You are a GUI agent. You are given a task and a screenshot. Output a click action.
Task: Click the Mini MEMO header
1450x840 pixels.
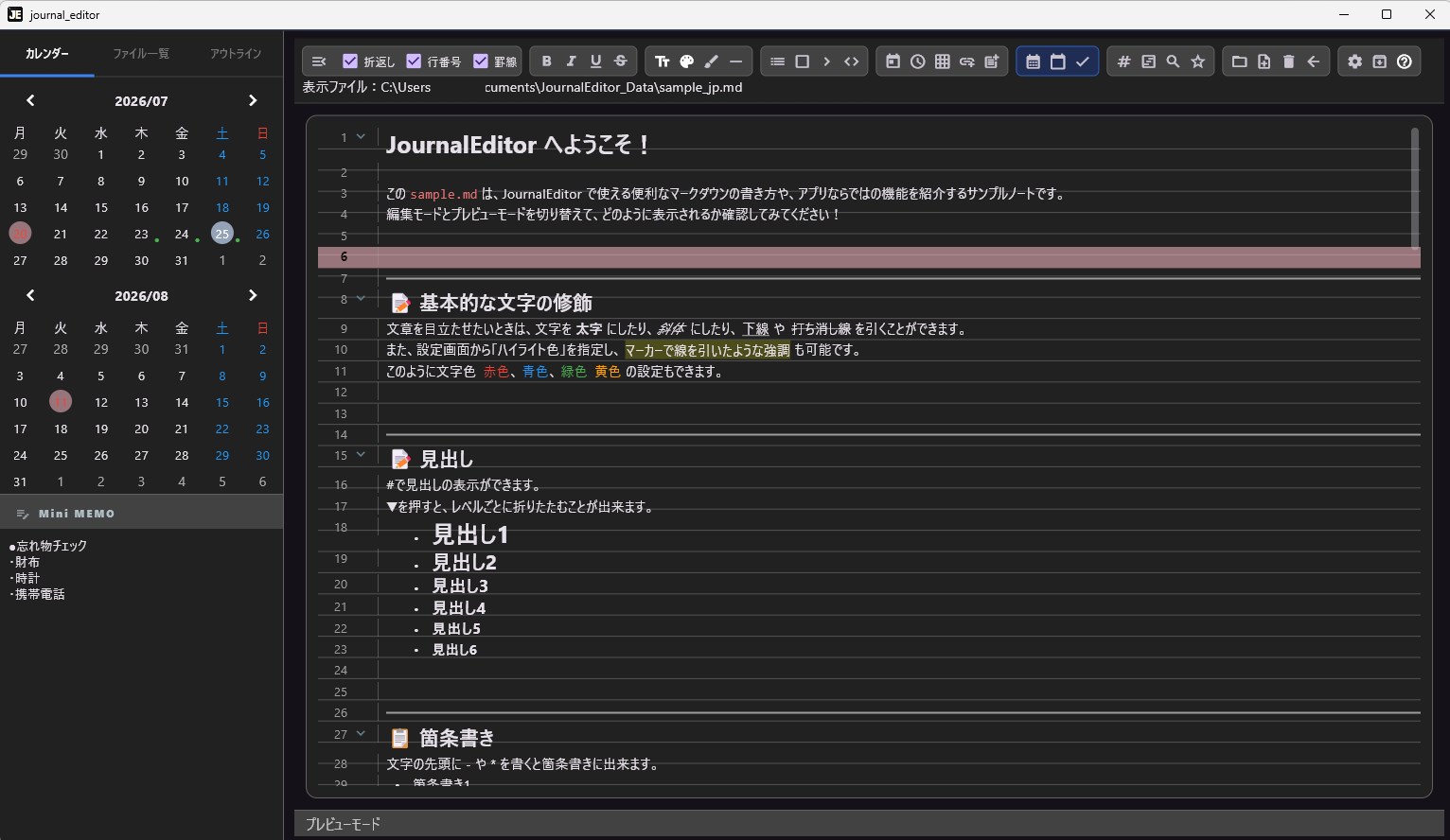coord(141,513)
